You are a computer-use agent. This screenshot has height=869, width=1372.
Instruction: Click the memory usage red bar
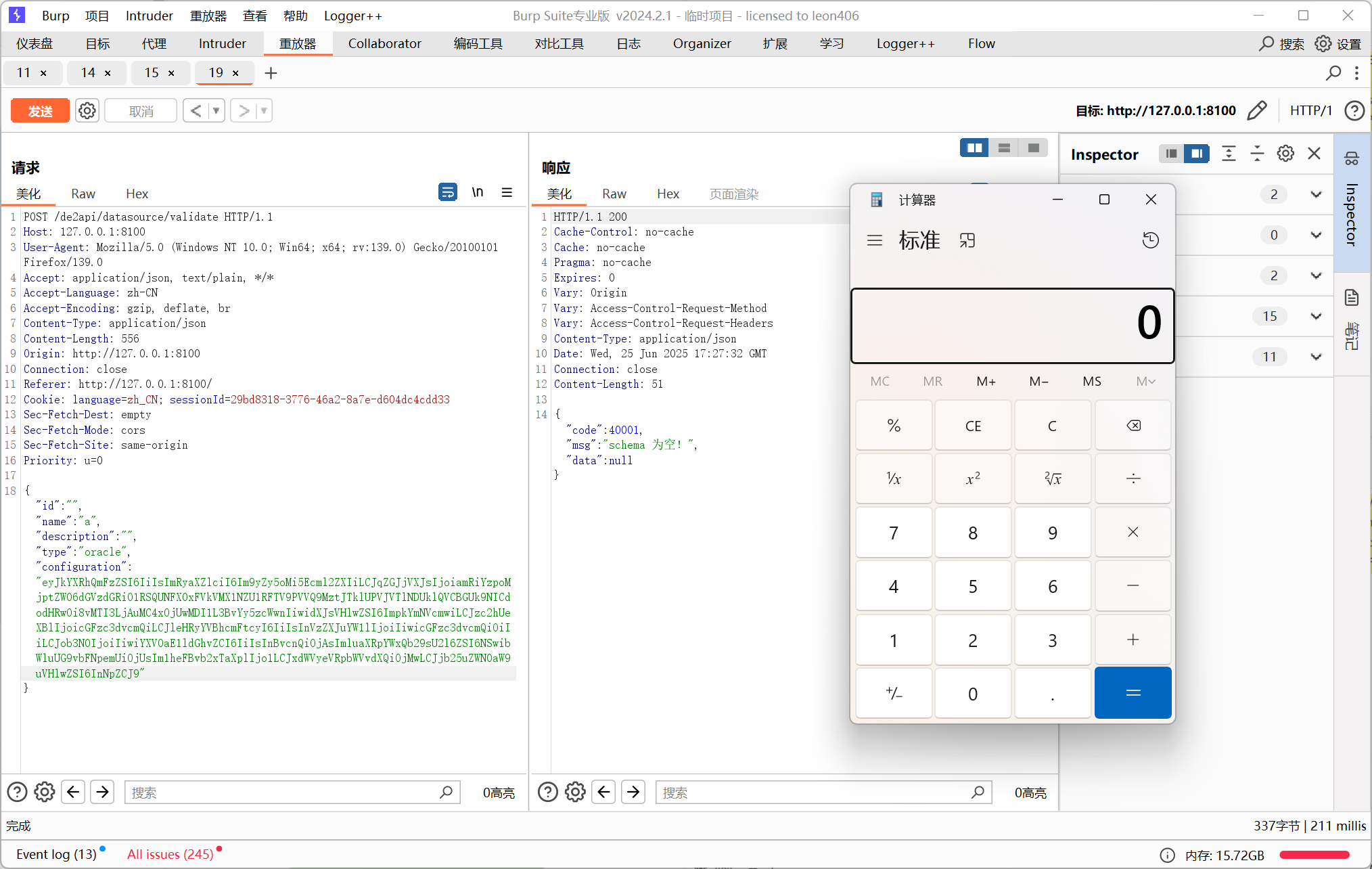click(x=1314, y=855)
